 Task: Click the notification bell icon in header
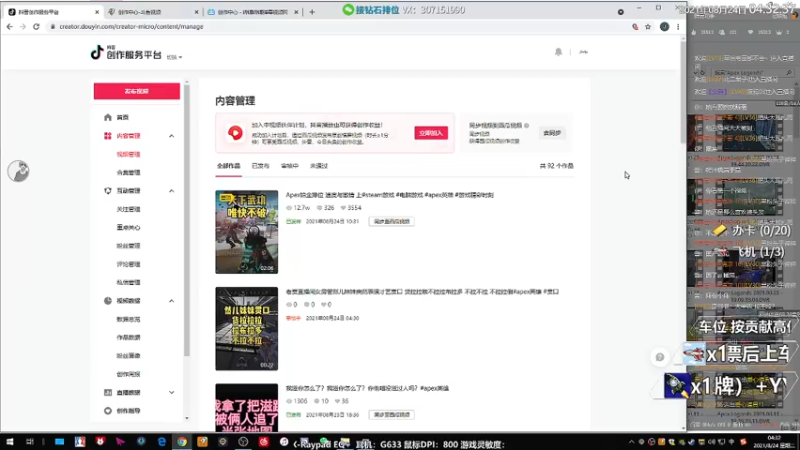point(559,52)
